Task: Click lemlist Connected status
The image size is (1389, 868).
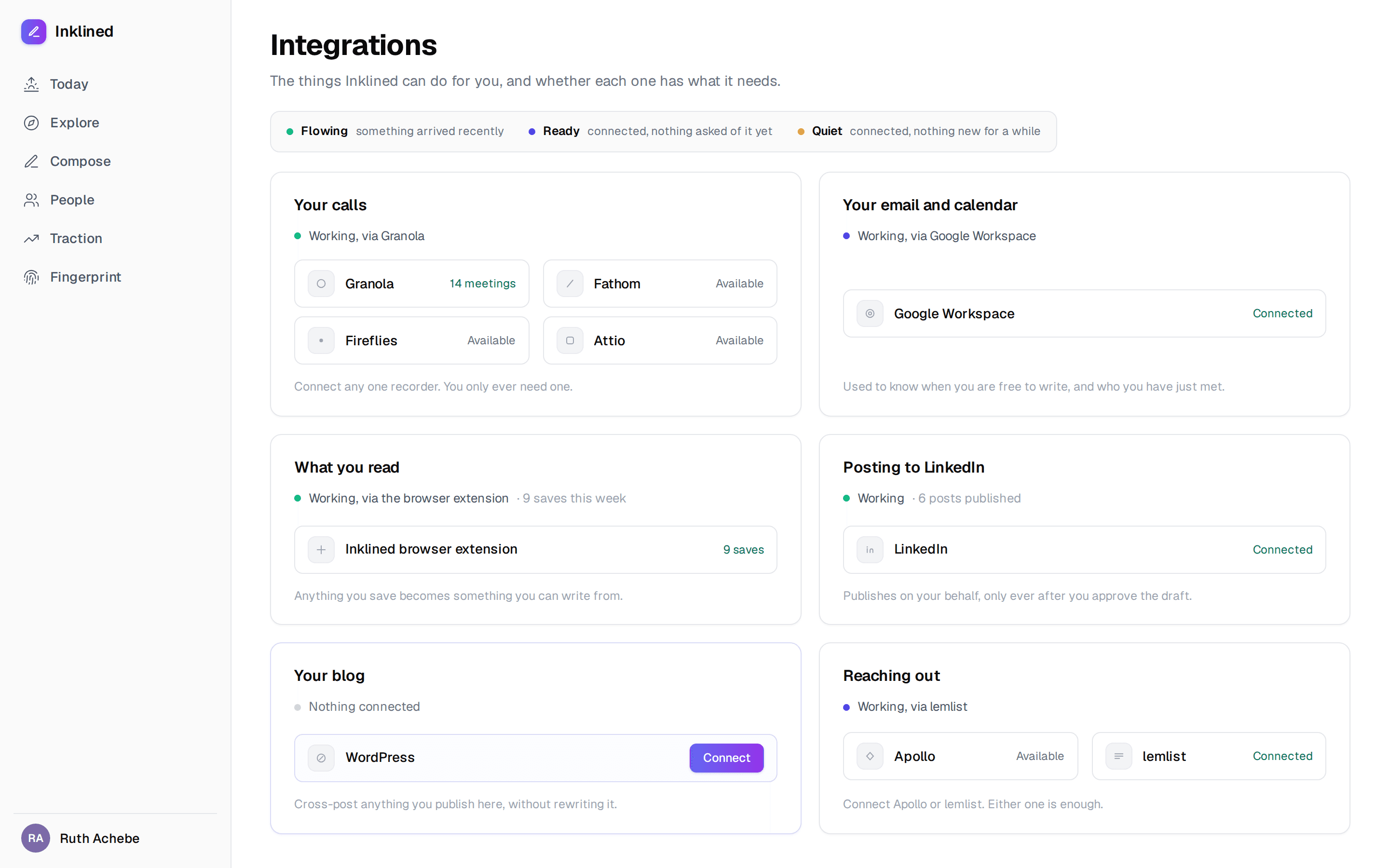Action: click(1282, 756)
